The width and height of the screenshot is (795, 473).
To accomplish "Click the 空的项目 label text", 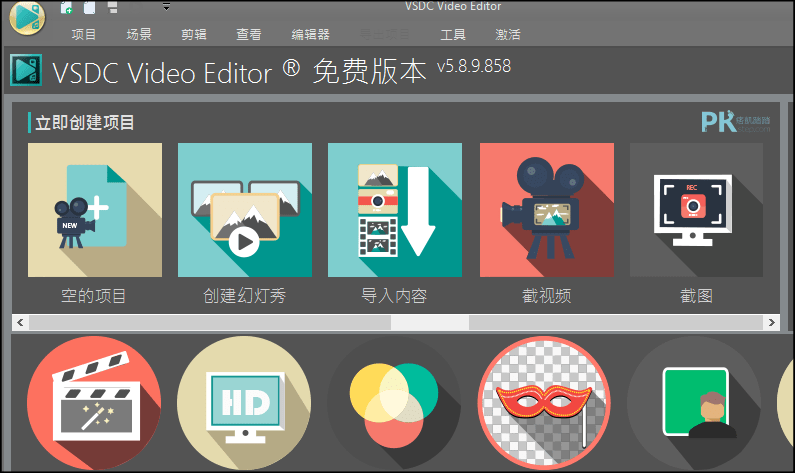I will click(93, 296).
